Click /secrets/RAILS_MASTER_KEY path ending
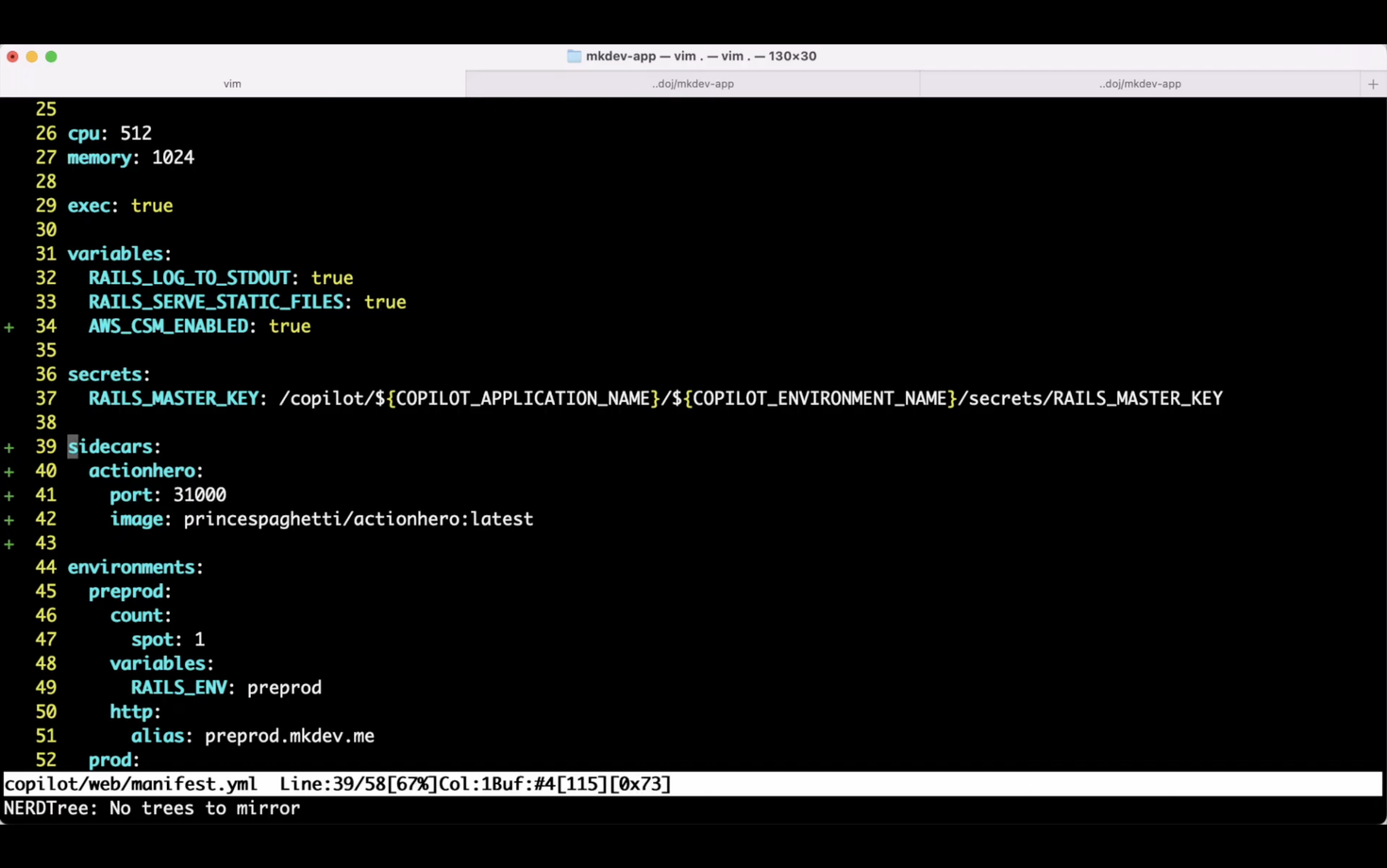The image size is (1387, 868). coord(1090,398)
